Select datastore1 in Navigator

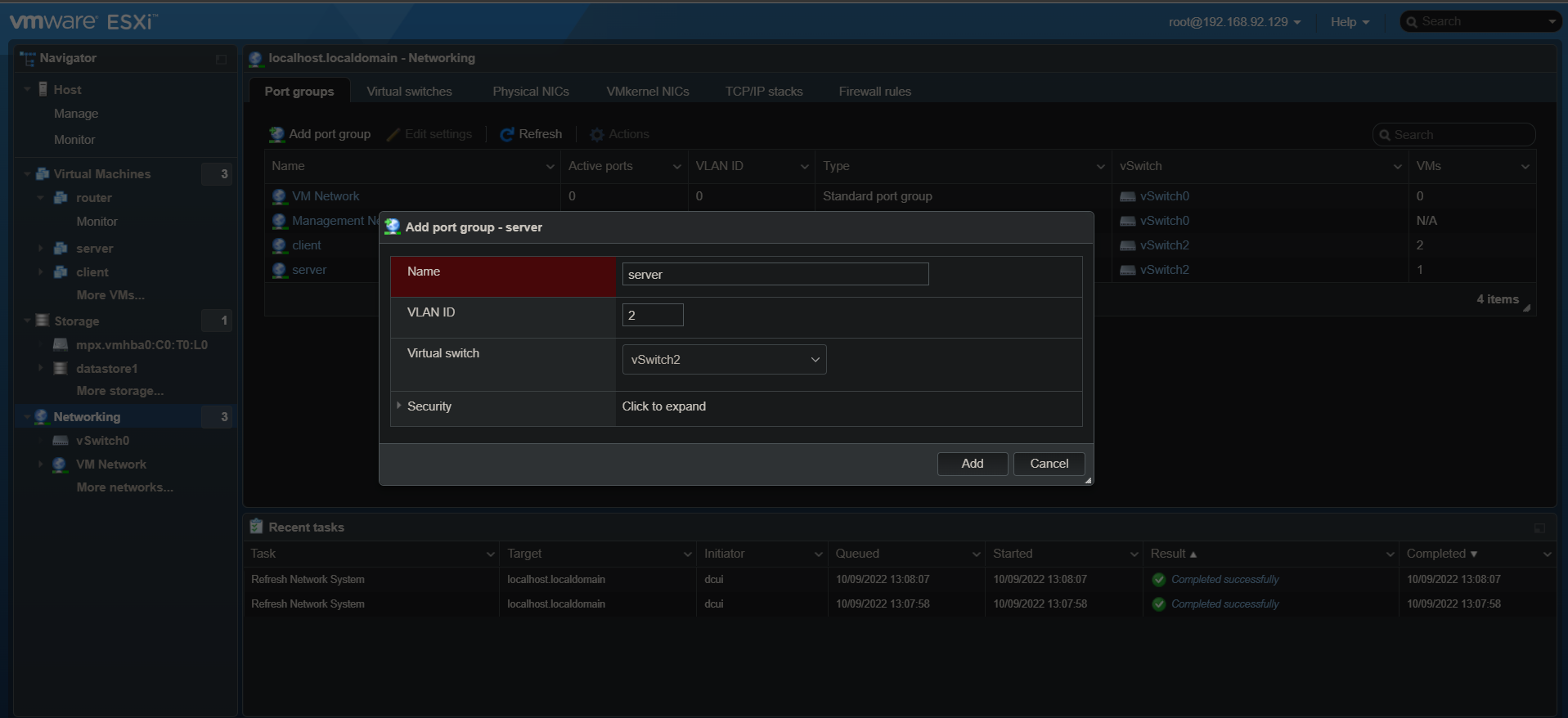coord(107,369)
